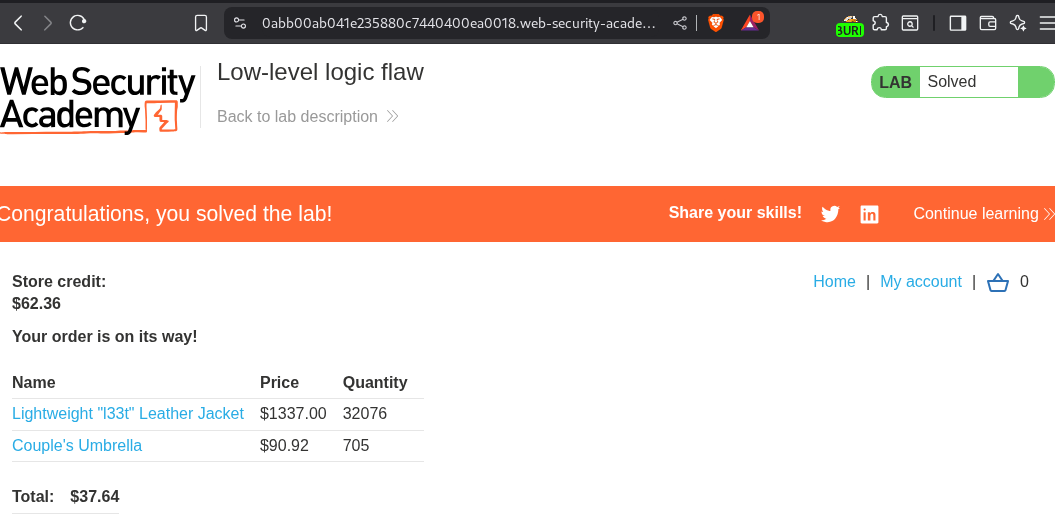Viewport: 1055px width, 527px height.
Task: Open the Brave Wallet icon
Action: point(987,22)
